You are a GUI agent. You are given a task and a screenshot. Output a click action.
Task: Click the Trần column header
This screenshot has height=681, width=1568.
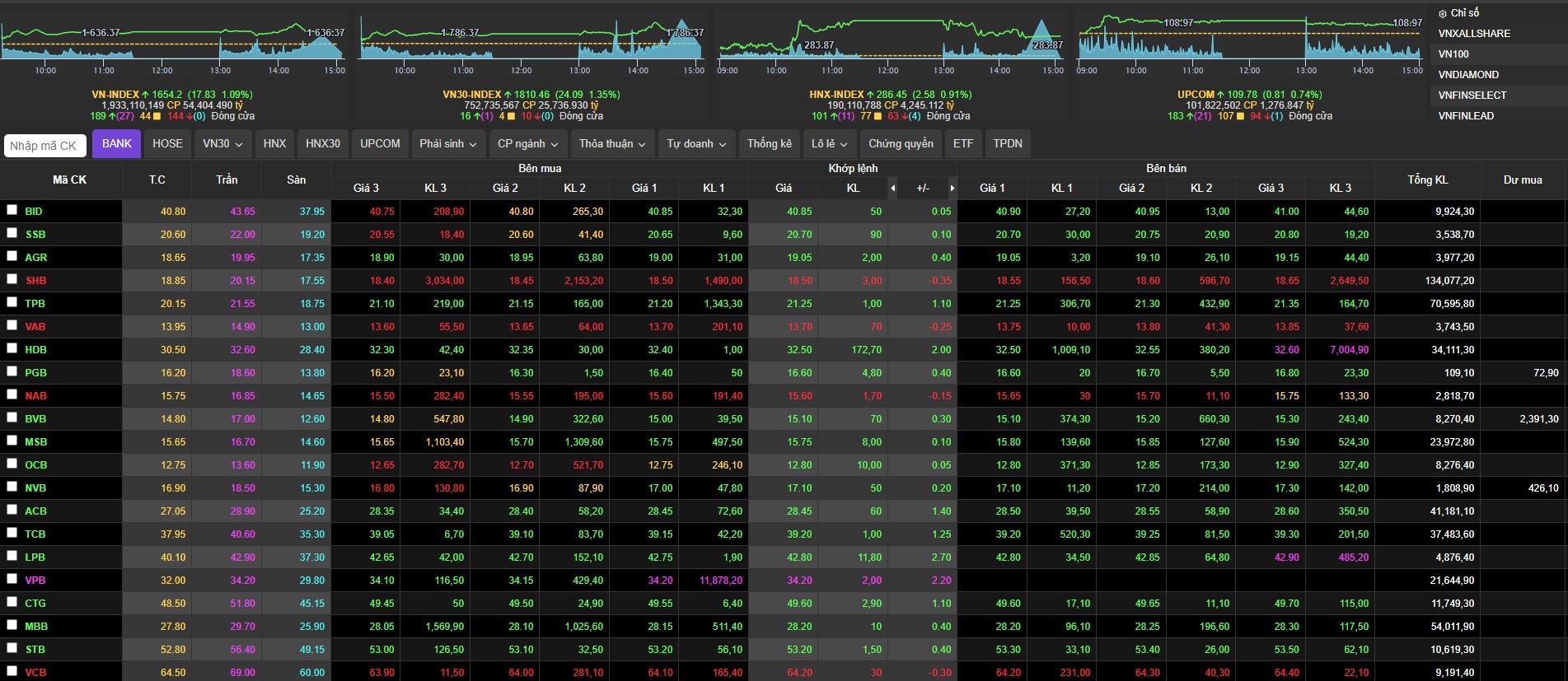(227, 180)
